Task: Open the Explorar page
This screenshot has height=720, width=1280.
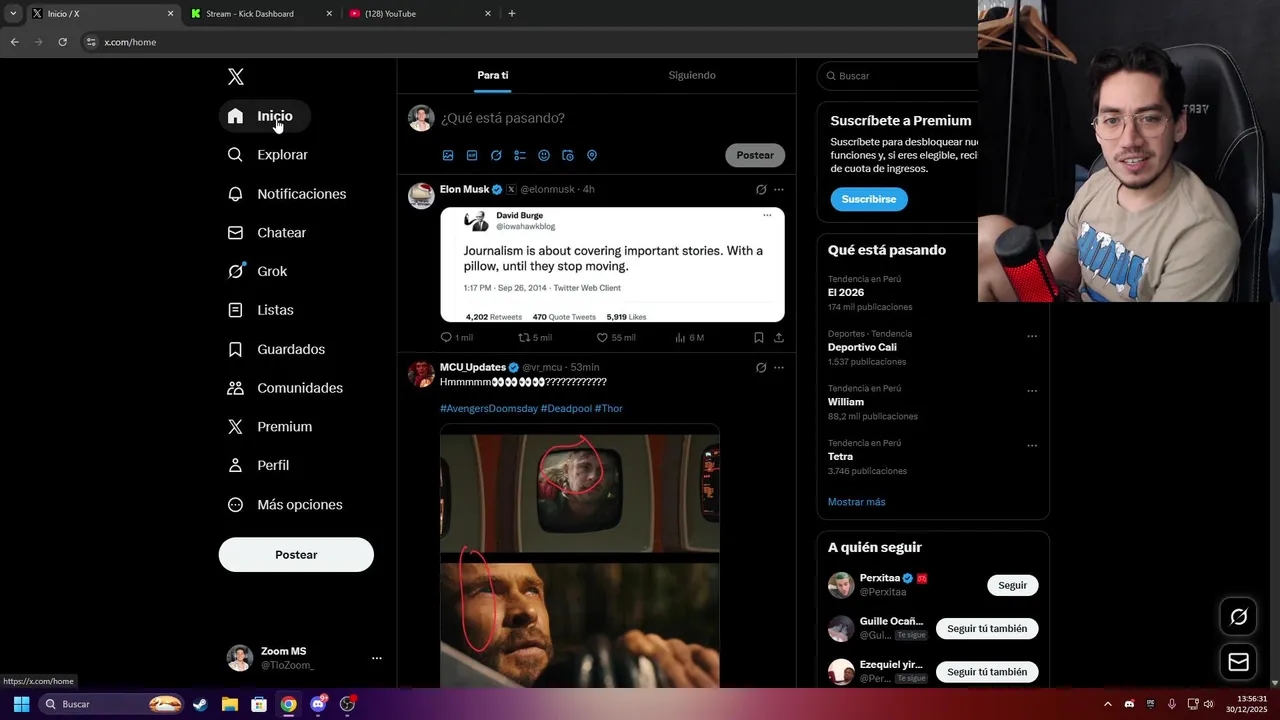Action: 267,155
